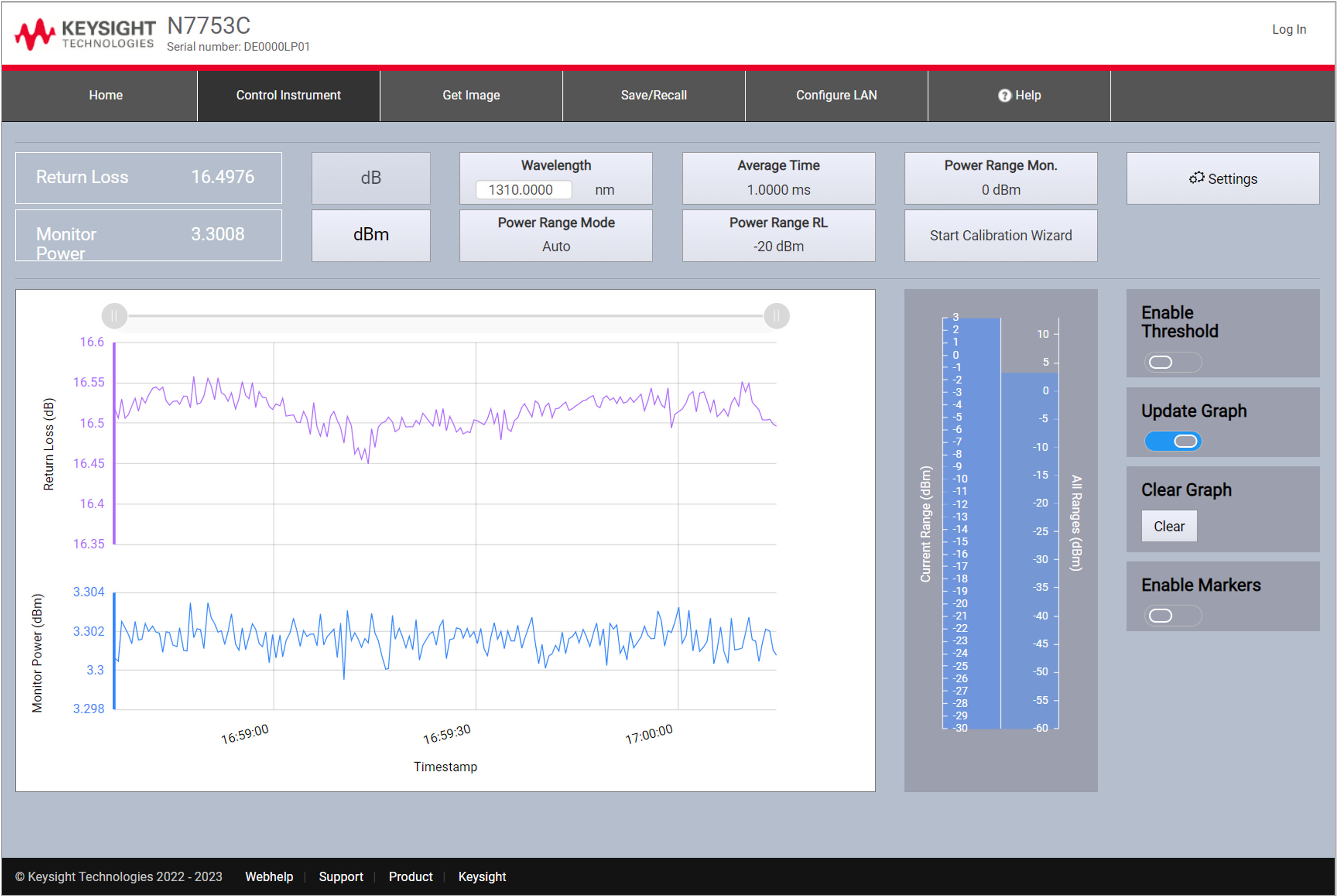Screen dimensions: 1337x896
Task: Click the right pause handle on the graph slider
Action: click(776, 315)
